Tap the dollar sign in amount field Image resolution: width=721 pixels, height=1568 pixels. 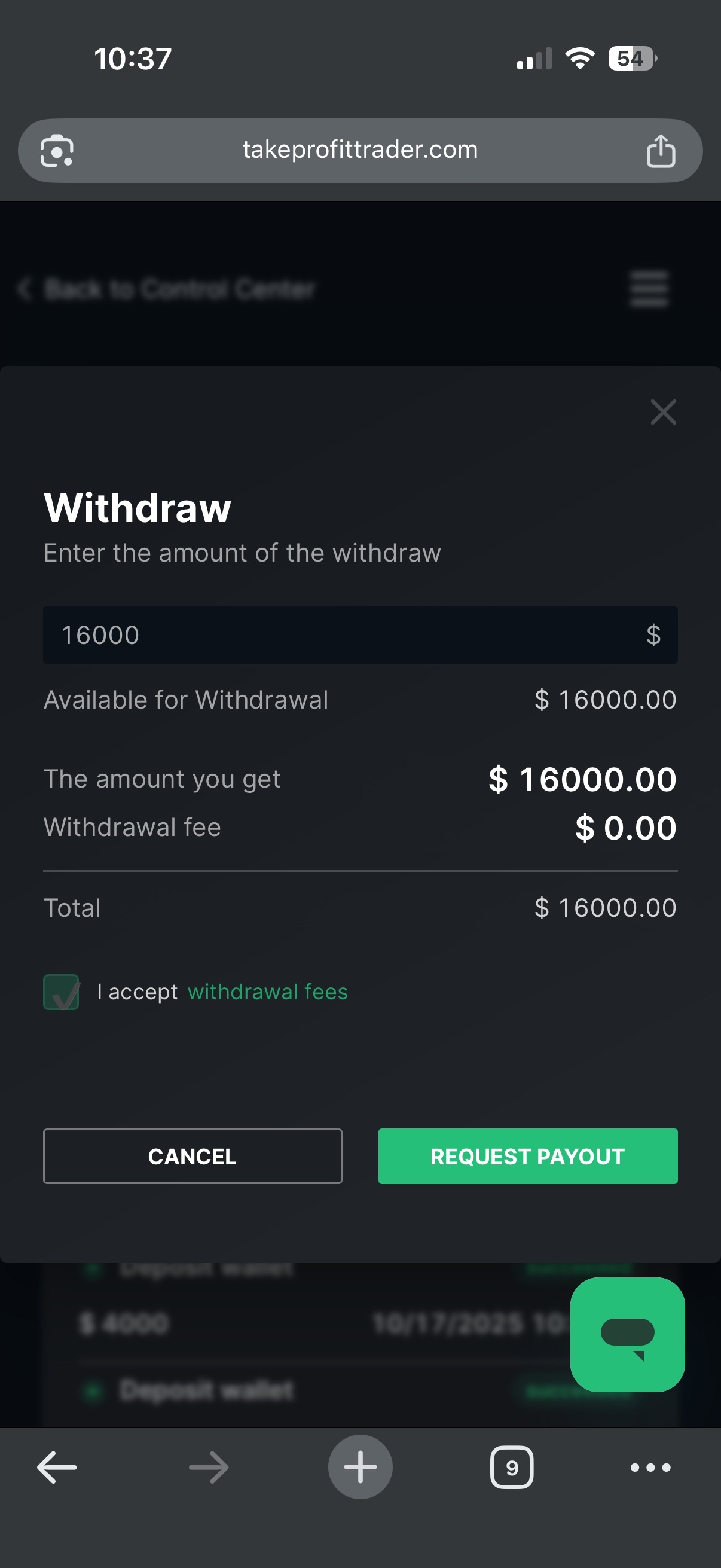click(x=653, y=635)
